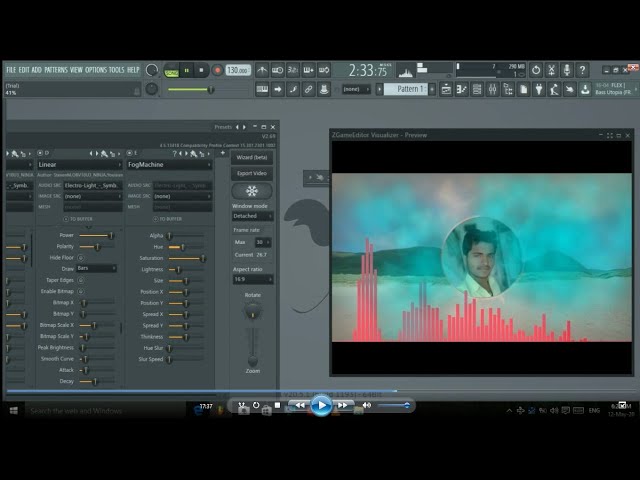Open the audio editor scissors icon
The height and width of the screenshot is (480, 640).
551,70
